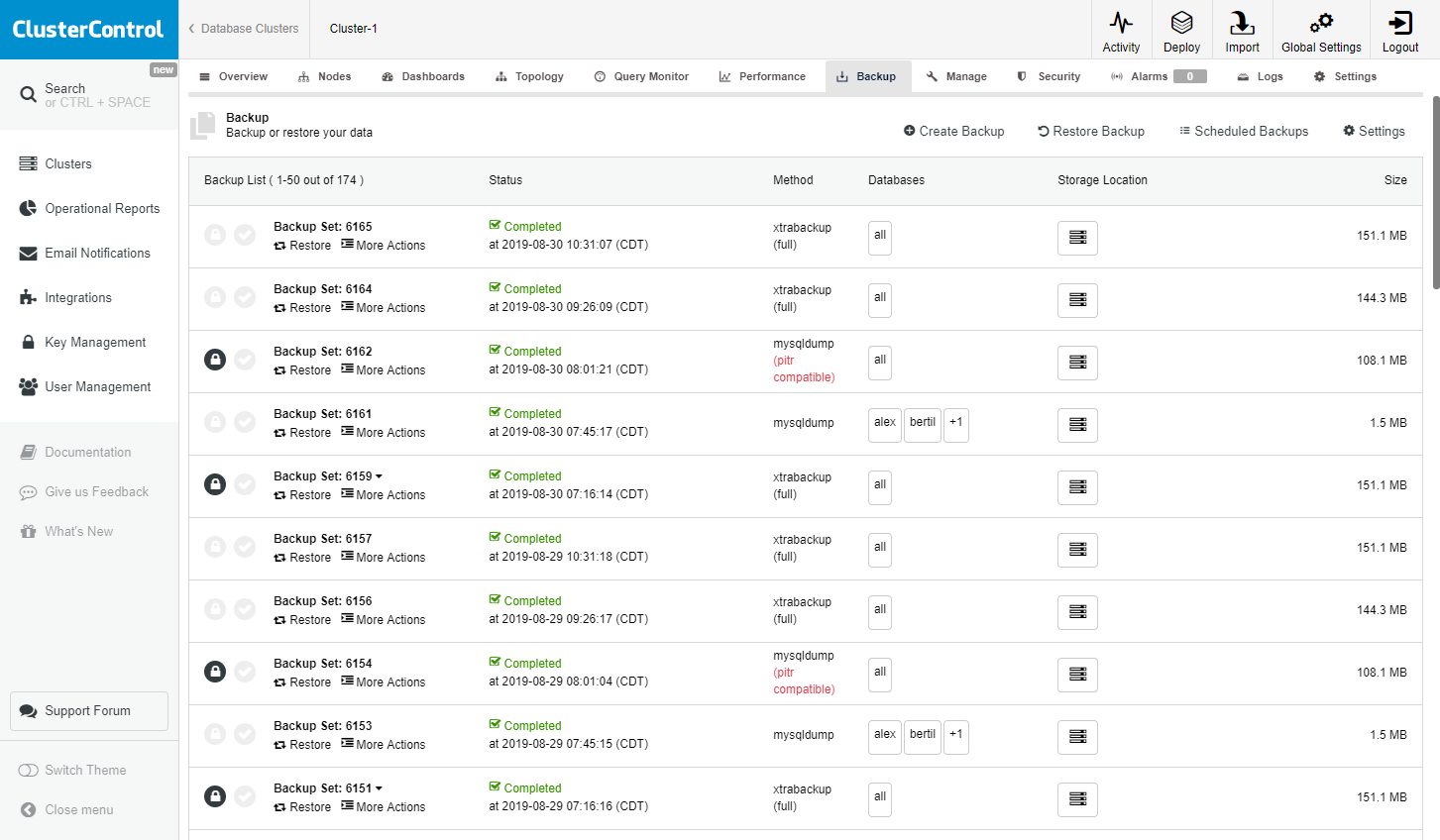Click verify checkmark on Backup Set 6164

245,297
